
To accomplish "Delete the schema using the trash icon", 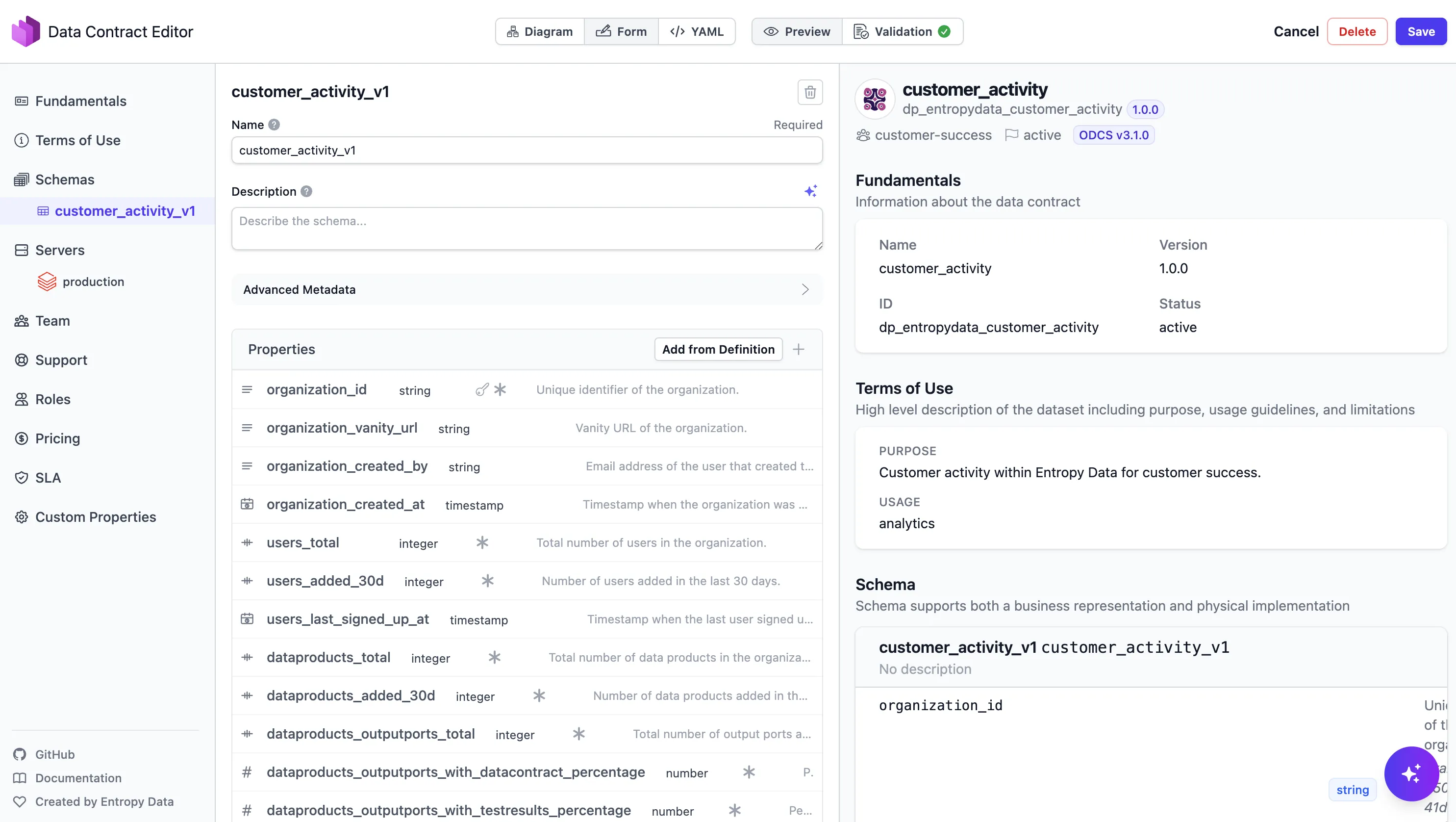I will coord(810,92).
